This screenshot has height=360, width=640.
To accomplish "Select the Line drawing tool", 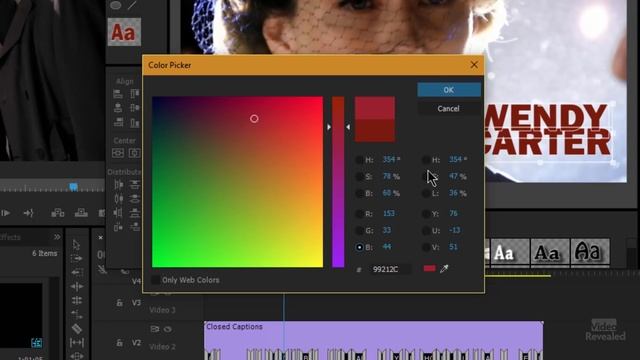I will pos(132,5).
